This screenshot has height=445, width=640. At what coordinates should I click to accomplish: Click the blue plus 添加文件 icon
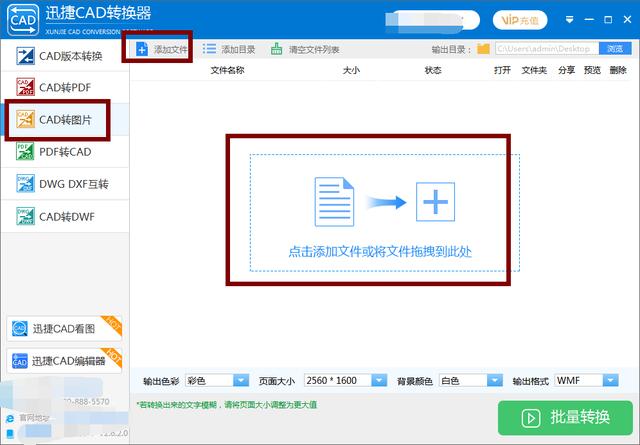(142, 49)
